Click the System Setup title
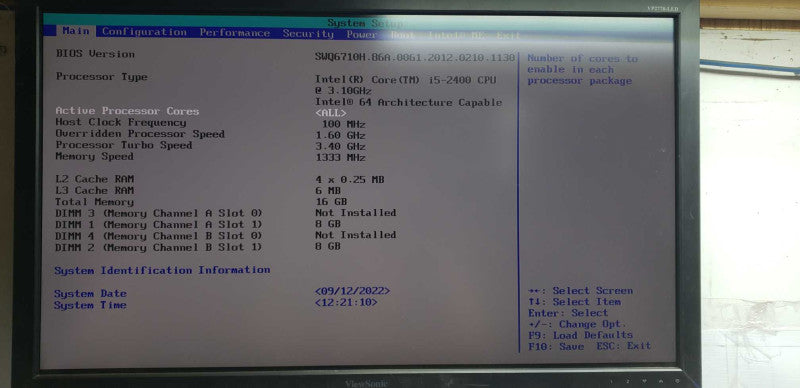This screenshot has height=388, width=800. pos(366,23)
